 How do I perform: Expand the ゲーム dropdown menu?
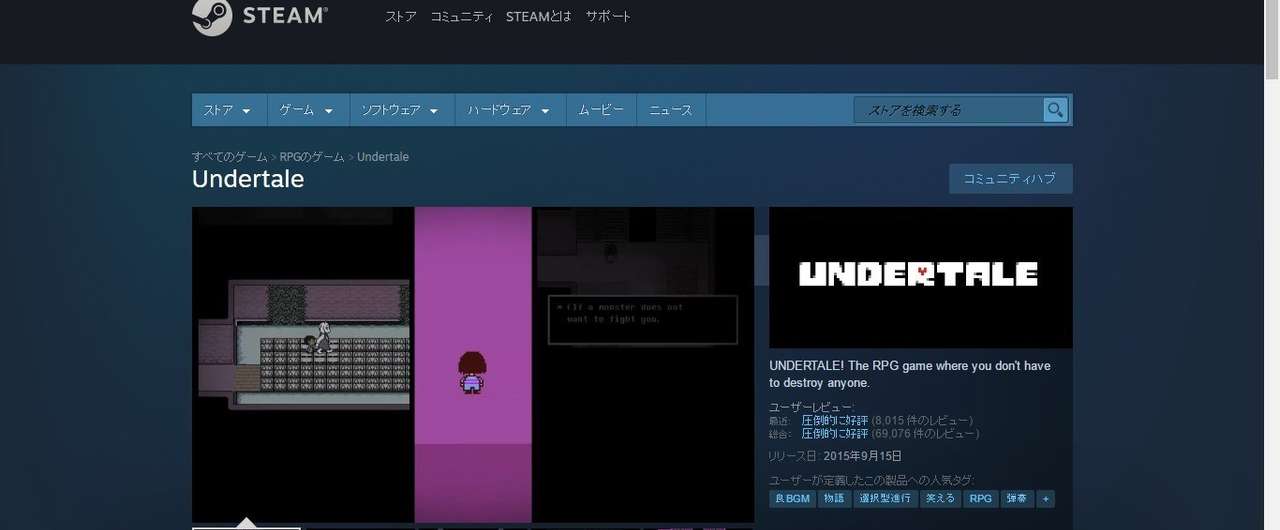[308, 110]
